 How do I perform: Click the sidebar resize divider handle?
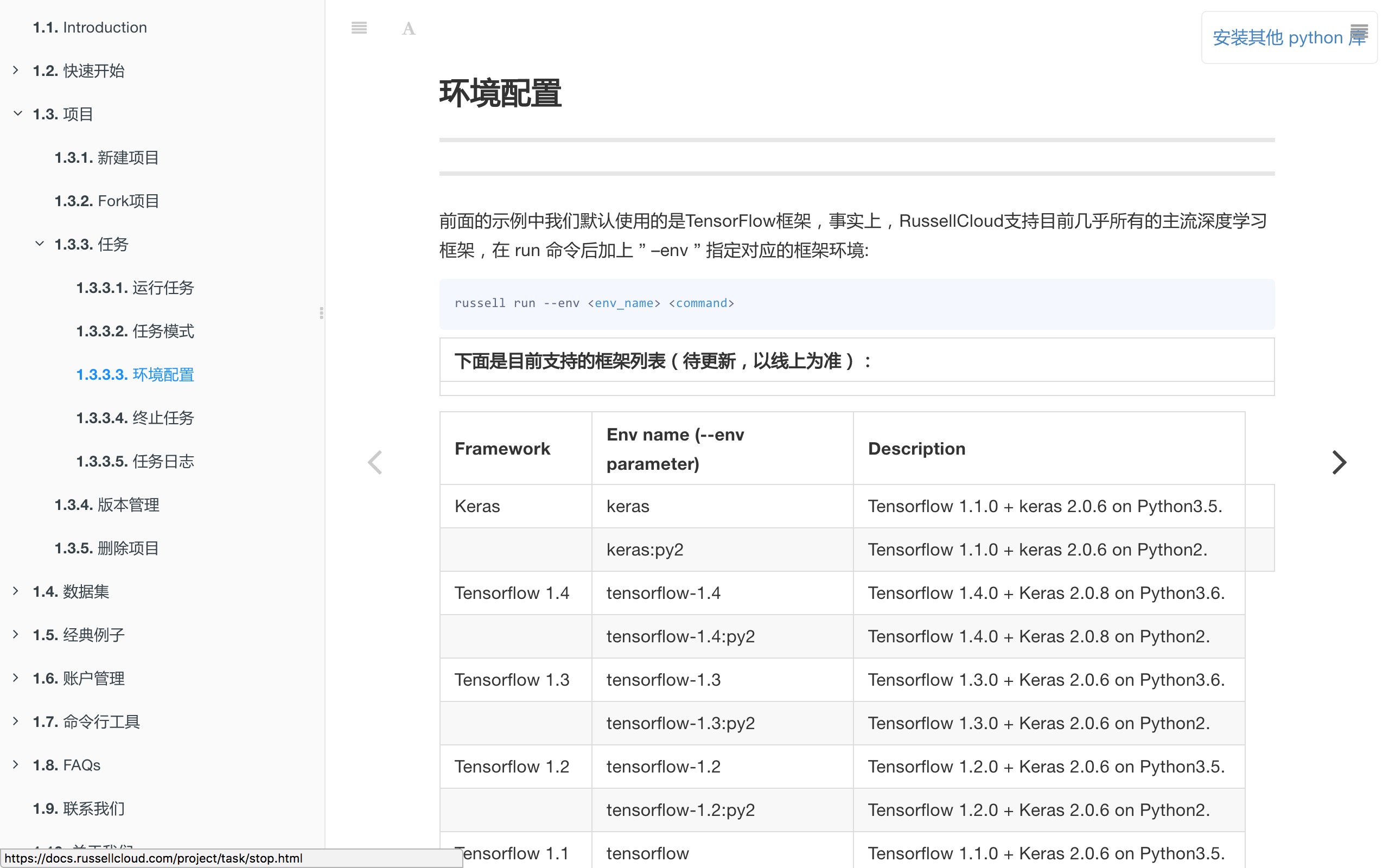click(x=321, y=313)
